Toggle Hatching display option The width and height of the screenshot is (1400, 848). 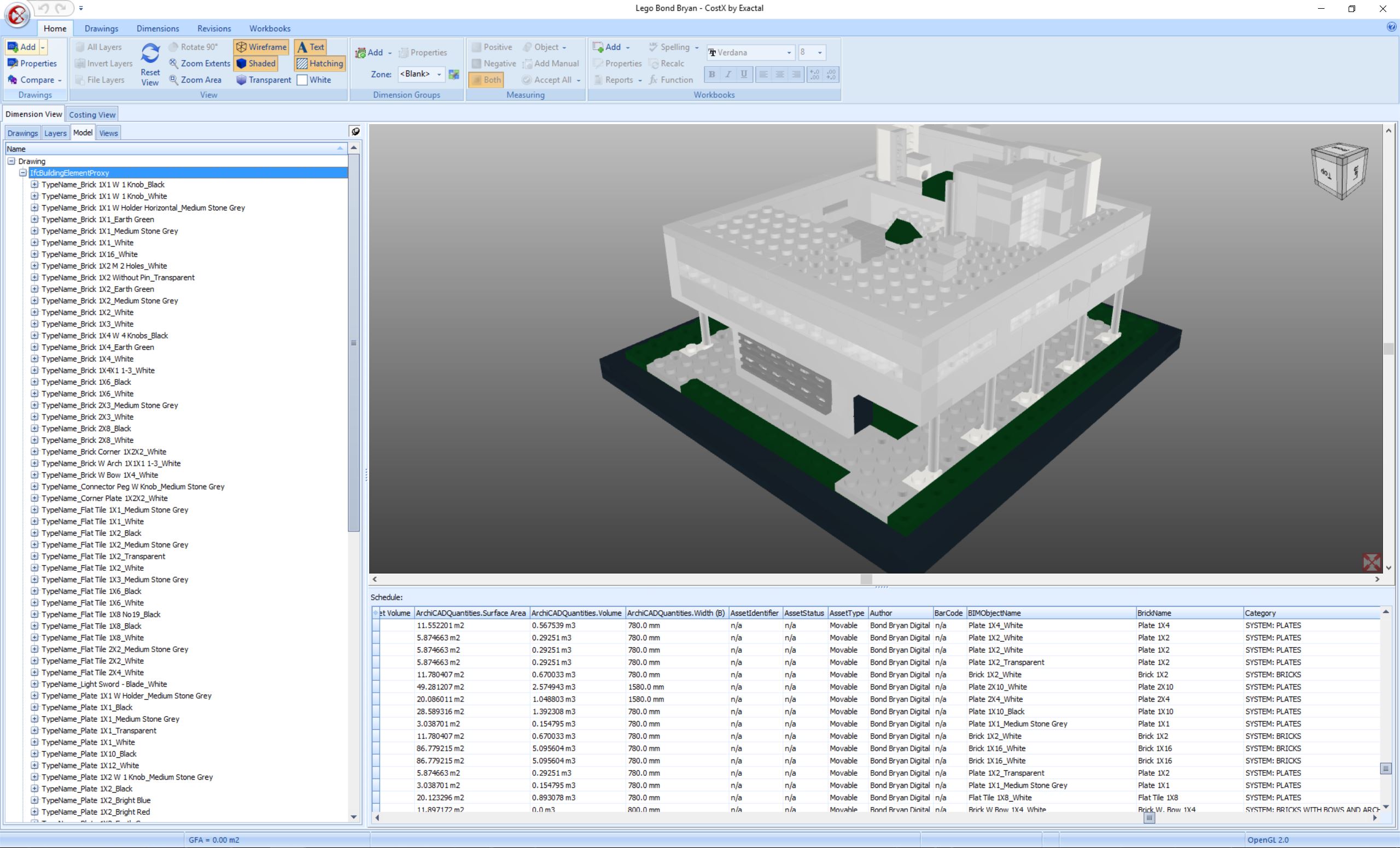pyautogui.click(x=320, y=63)
